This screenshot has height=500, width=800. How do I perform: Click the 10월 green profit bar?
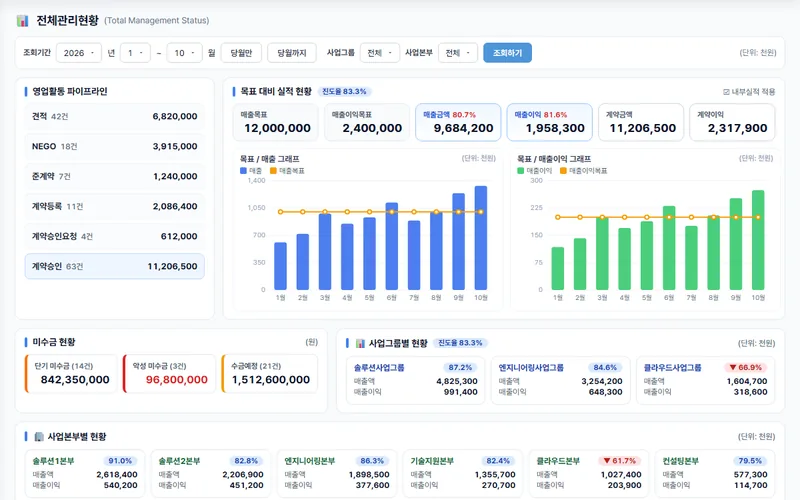(758, 240)
